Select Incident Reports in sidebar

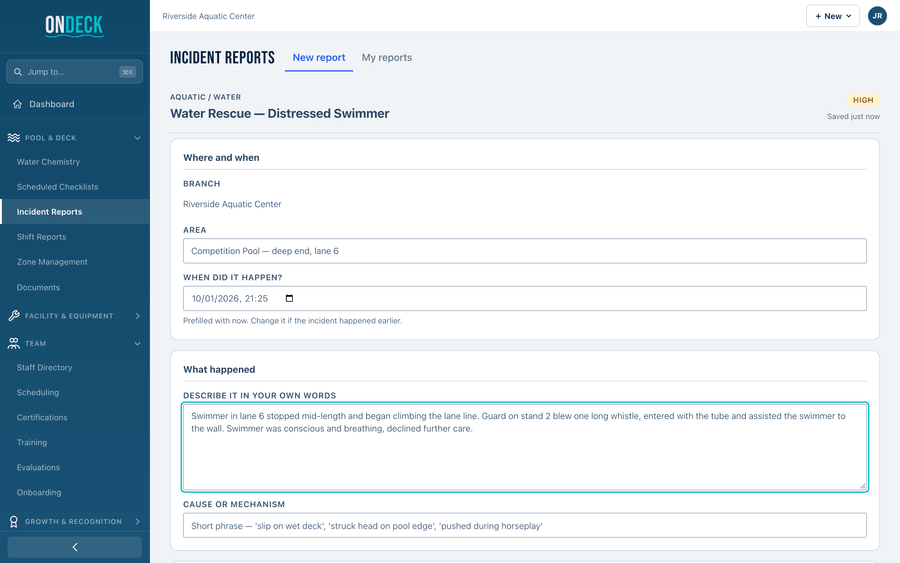[75, 212]
